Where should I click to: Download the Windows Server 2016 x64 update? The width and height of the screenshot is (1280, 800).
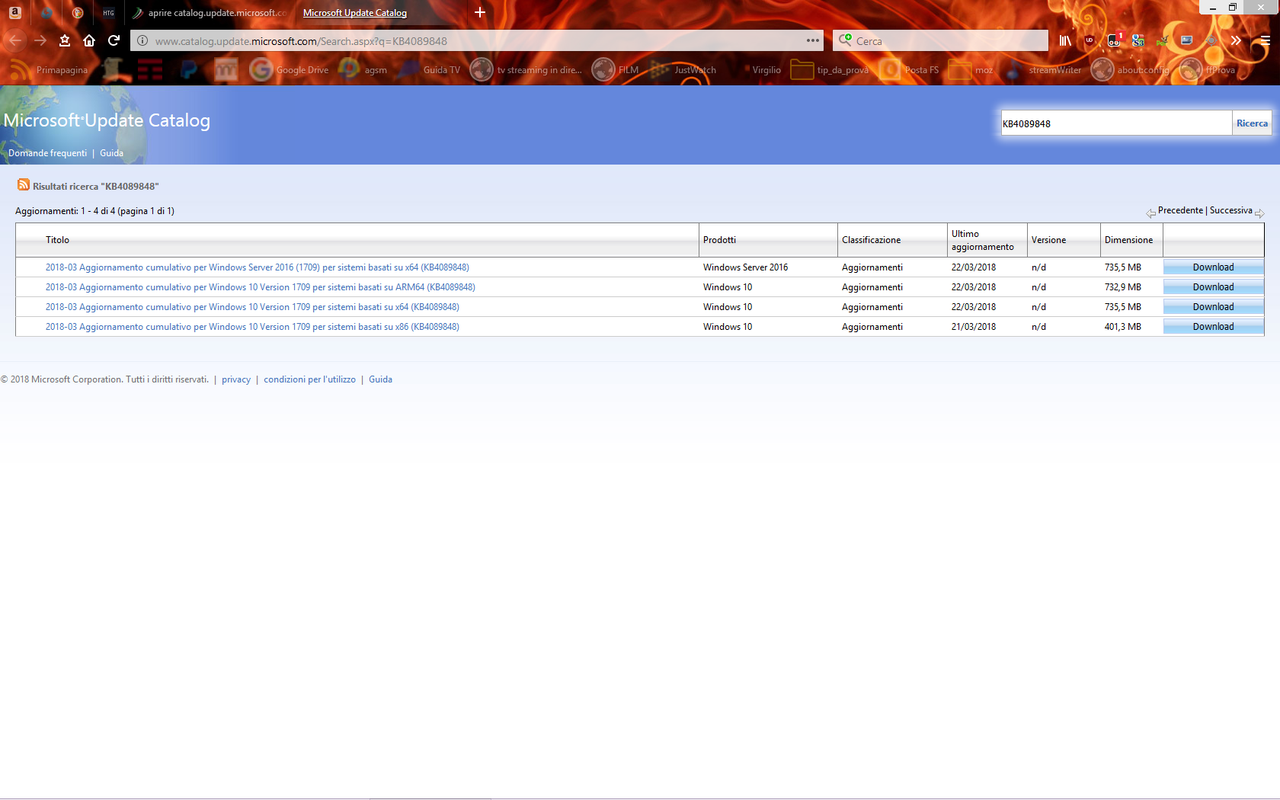pyautogui.click(x=1213, y=267)
